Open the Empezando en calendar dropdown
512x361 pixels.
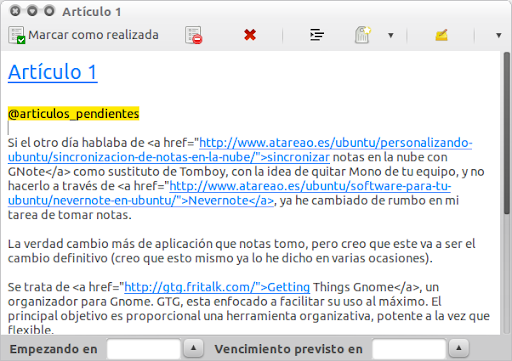coord(193,348)
